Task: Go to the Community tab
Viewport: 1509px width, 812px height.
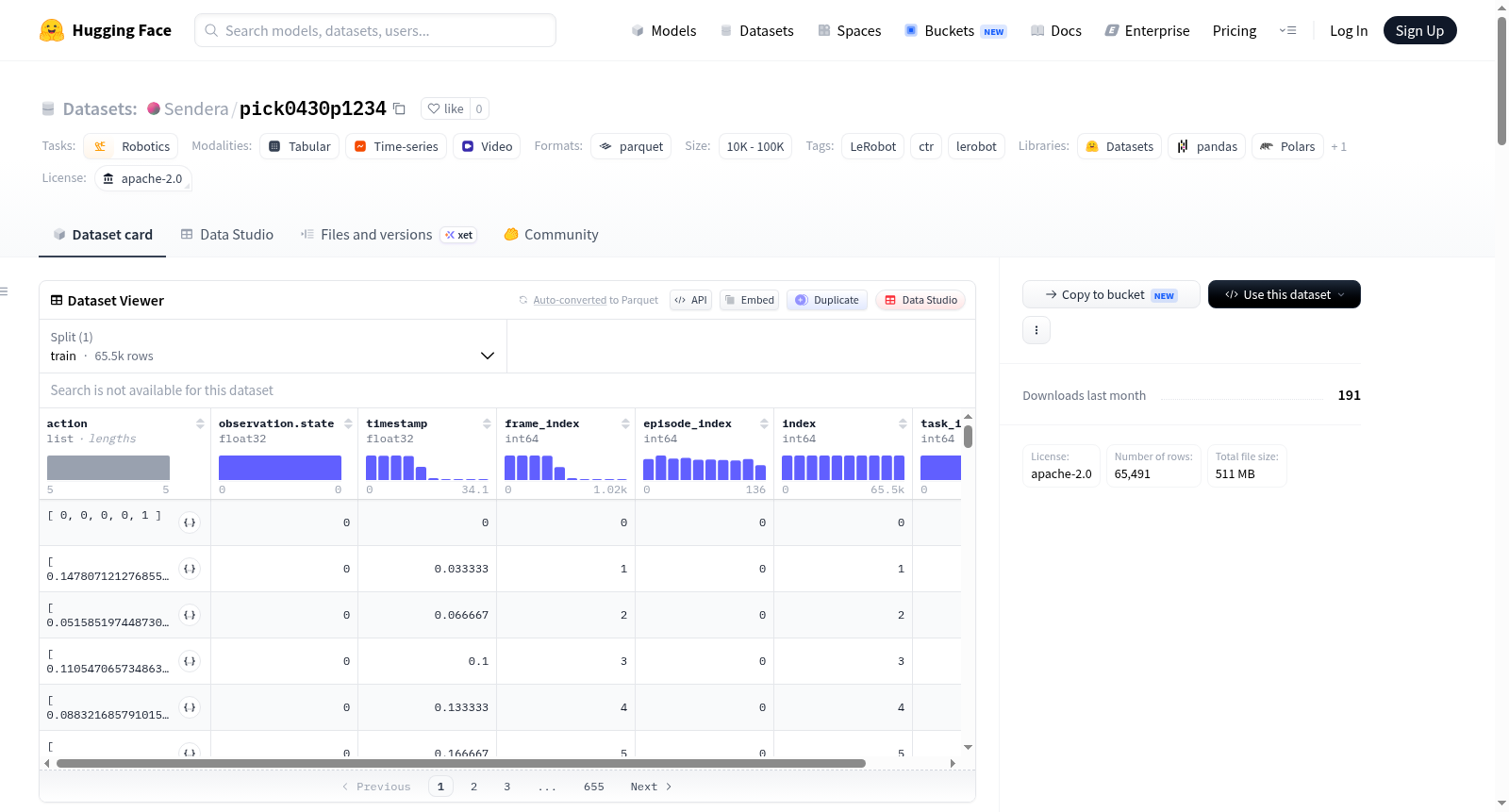Action: (x=552, y=235)
